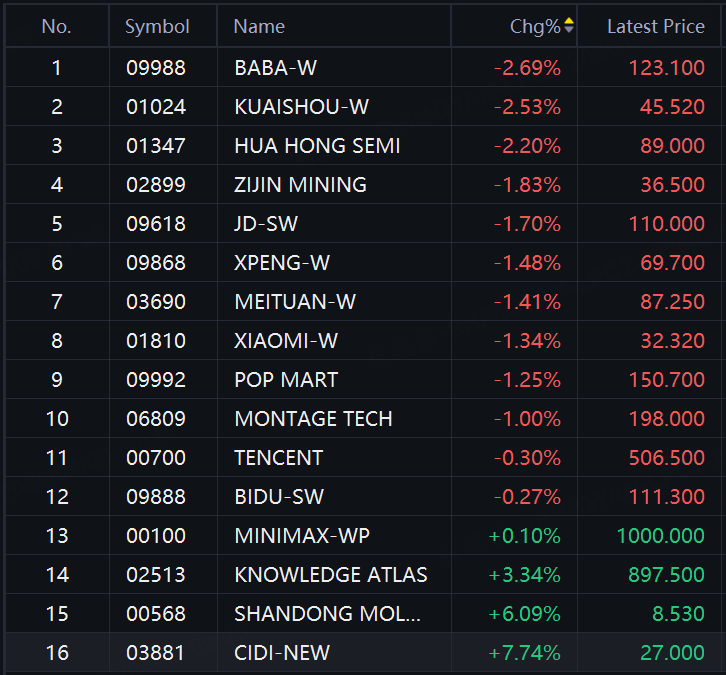Select symbol 09618
Image resolution: width=726 pixels, height=675 pixels.
pyautogui.click(x=156, y=224)
